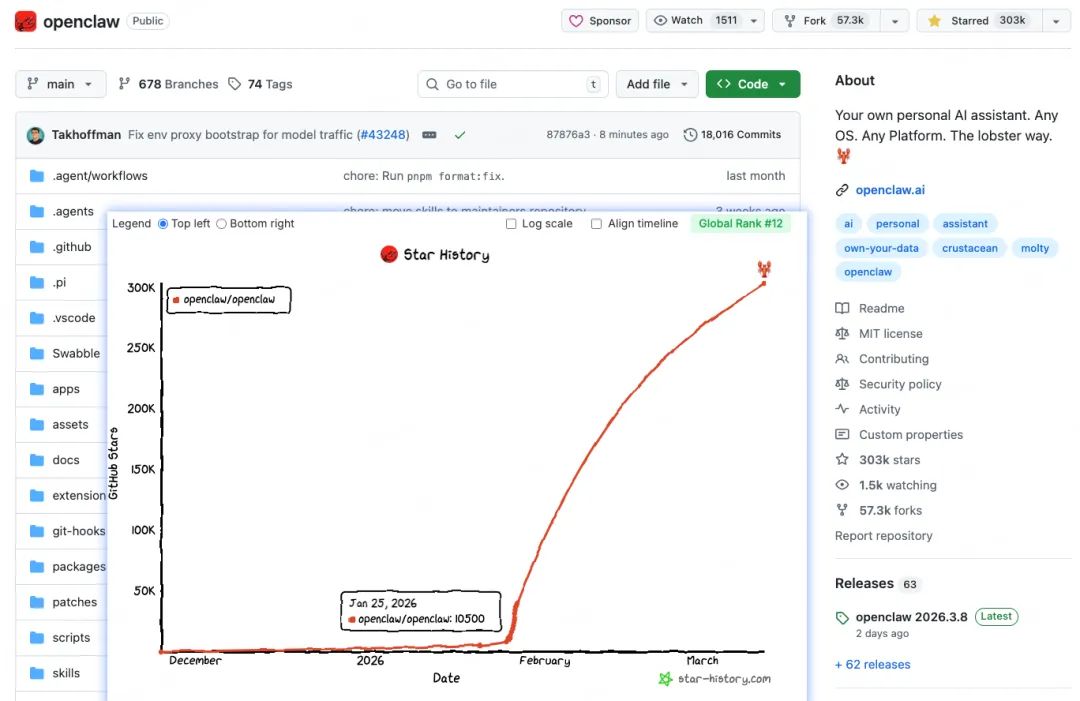Viewport: 1080px width, 701px height.
Task: Click the Go to file search field
Action: pyautogui.click(x=512, y=84)
